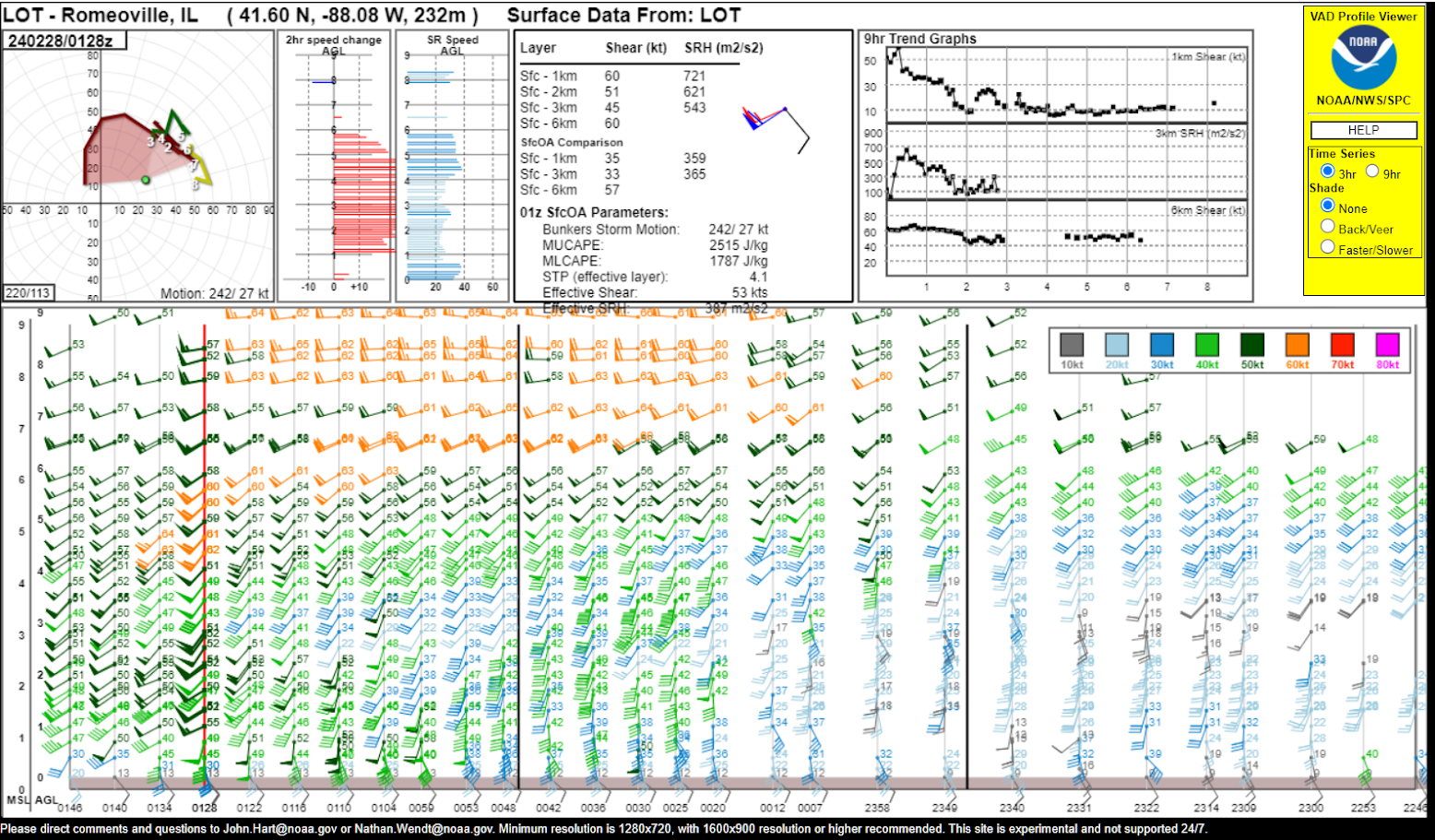Select the 0134 time column label
Screen dimensions: 1435x840
[159, 808]
